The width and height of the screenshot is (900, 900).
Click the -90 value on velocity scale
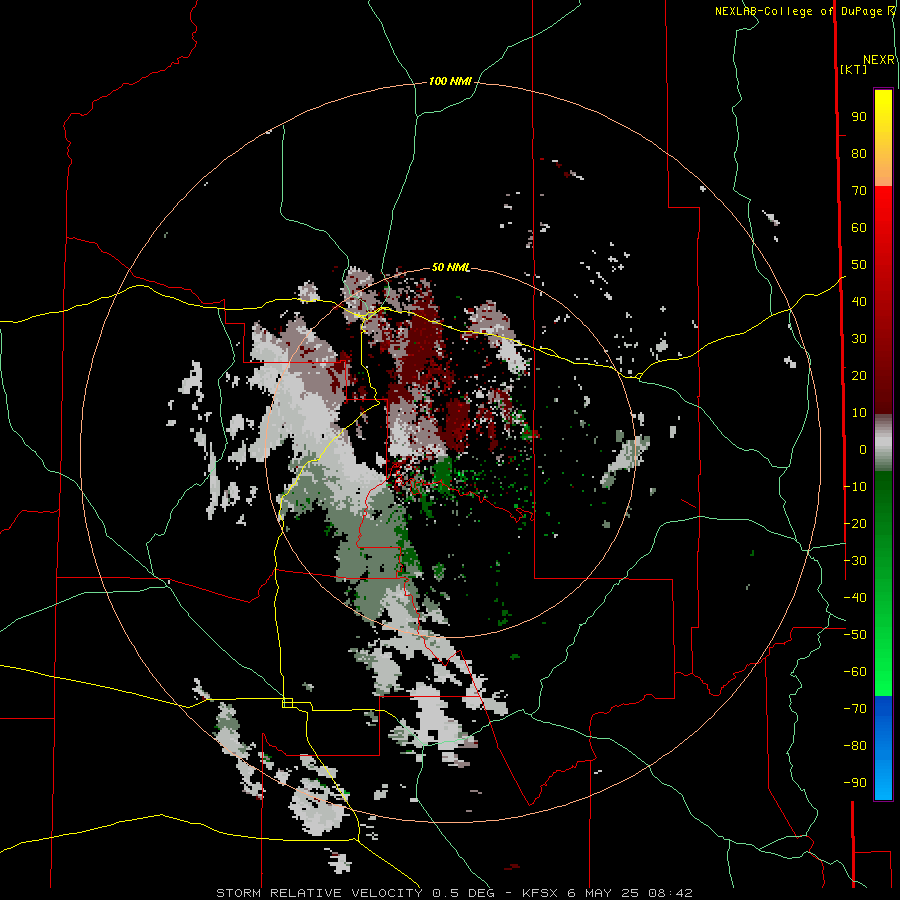(x=855, y=783)
